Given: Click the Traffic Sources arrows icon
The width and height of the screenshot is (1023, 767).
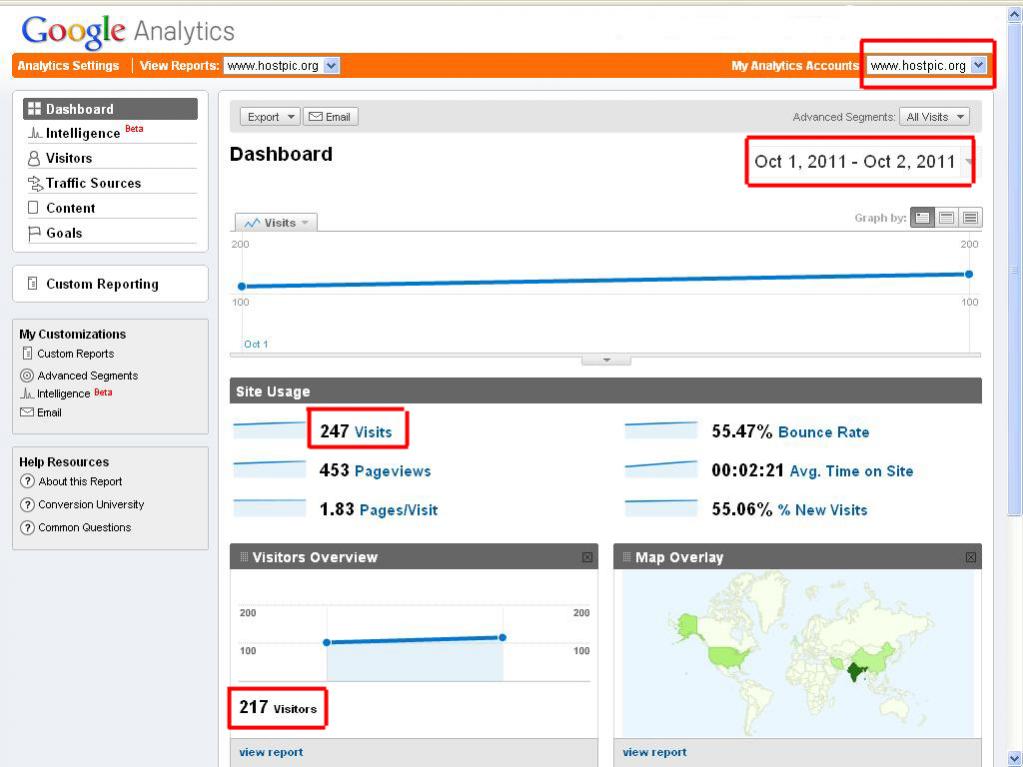Looking at the screenshot, I should [35, 183].
